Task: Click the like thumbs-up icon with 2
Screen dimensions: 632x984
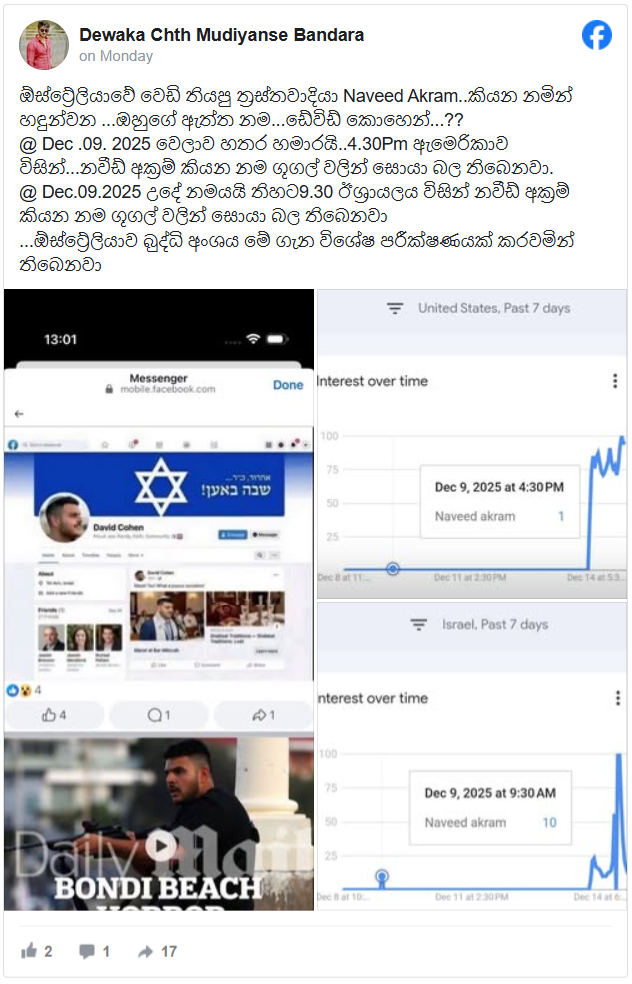Action: pos(29,951)
